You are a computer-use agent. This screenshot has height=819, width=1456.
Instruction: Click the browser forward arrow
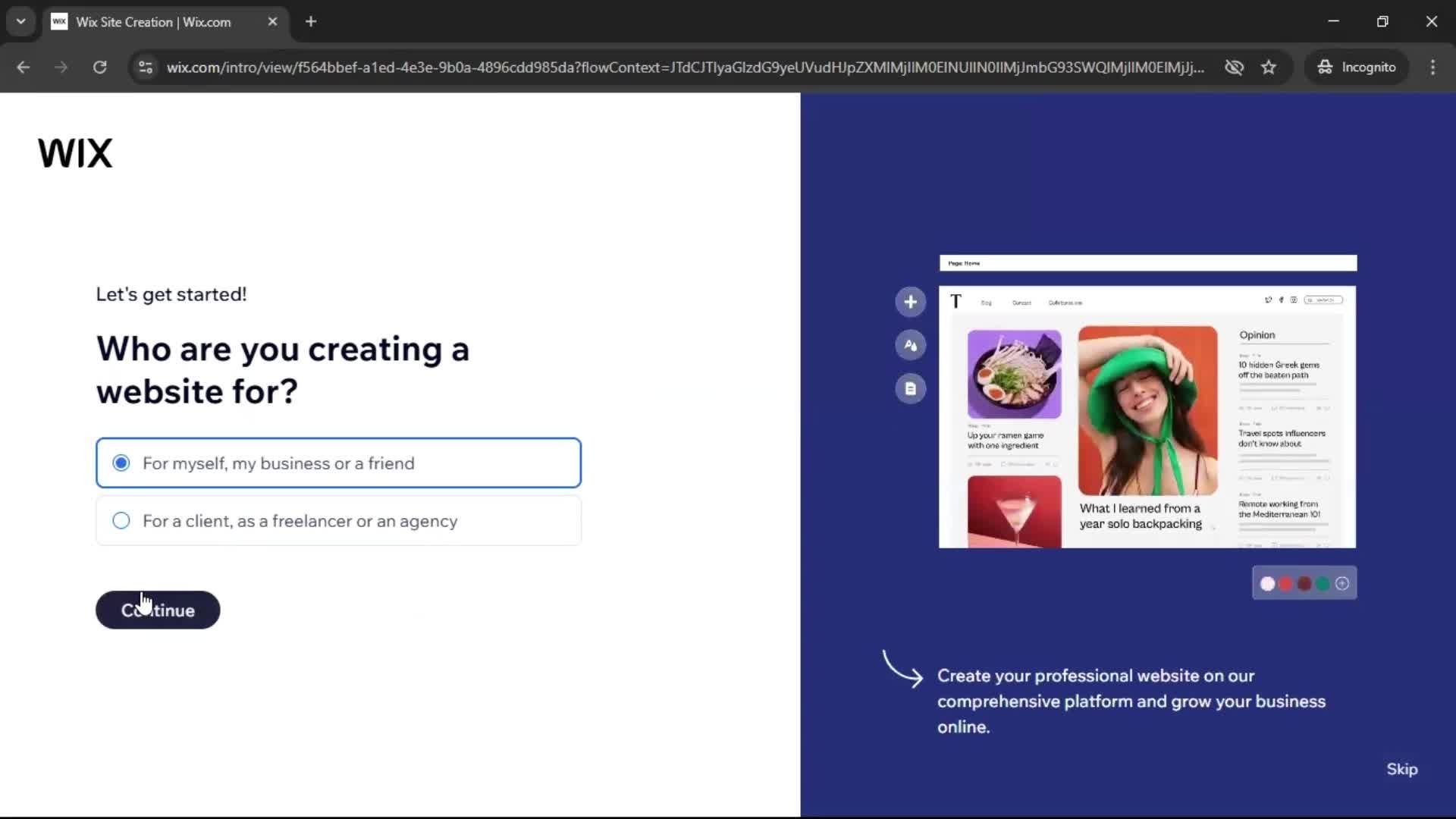[61, 67]
